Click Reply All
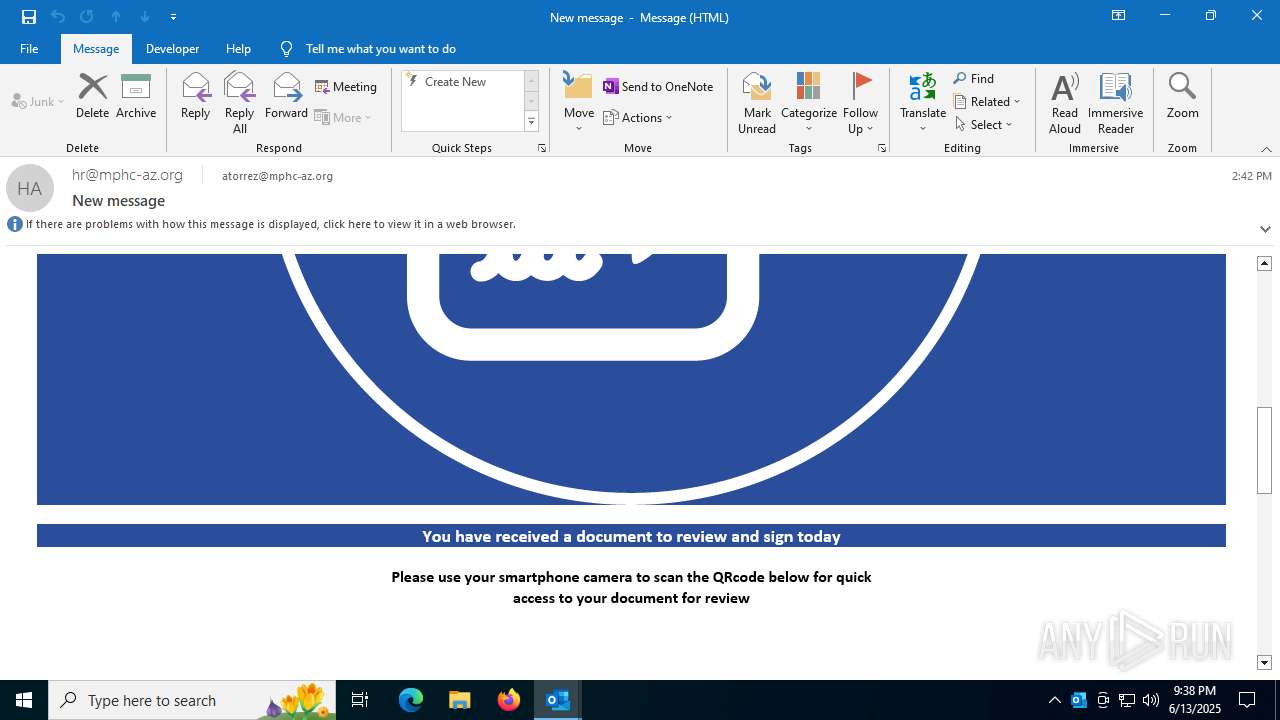The image size is (1280, 720). [x=239, y=103]
